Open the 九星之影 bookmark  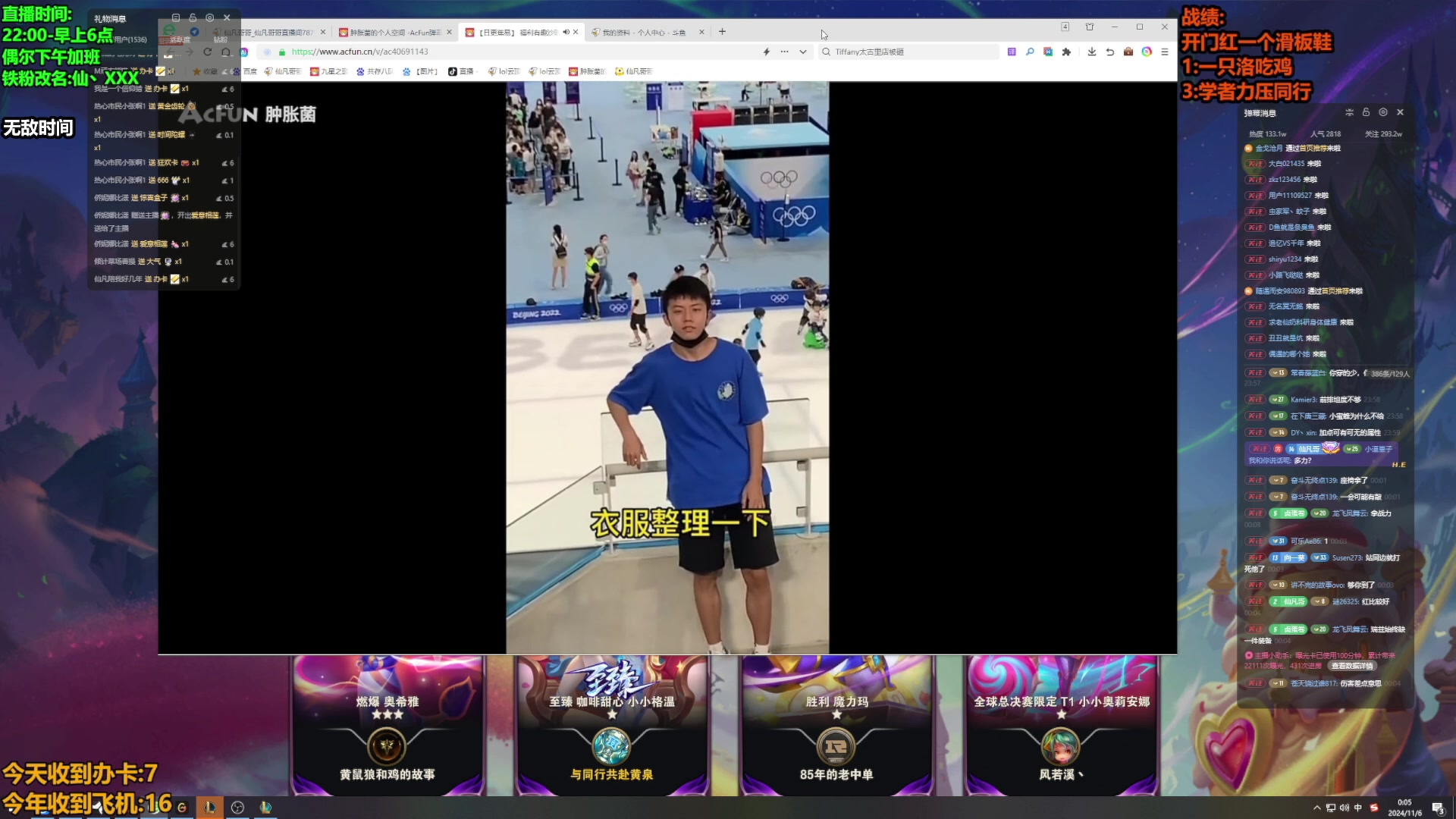pyautogui.click(x=328, y=71)
